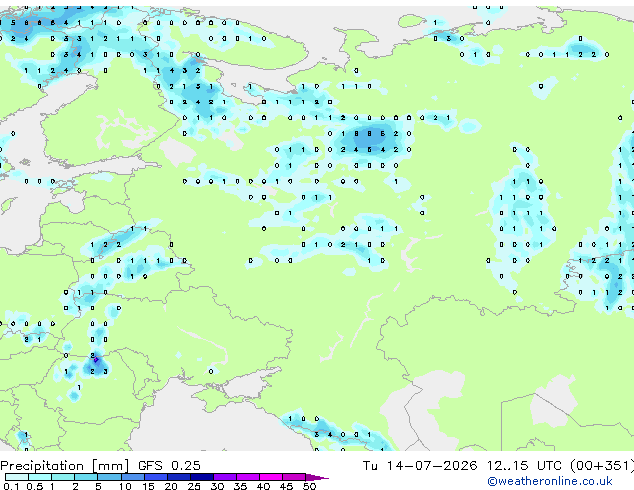634x490 pixels.
Task: Click the "25" legend scale label
Action: (194, 486)
